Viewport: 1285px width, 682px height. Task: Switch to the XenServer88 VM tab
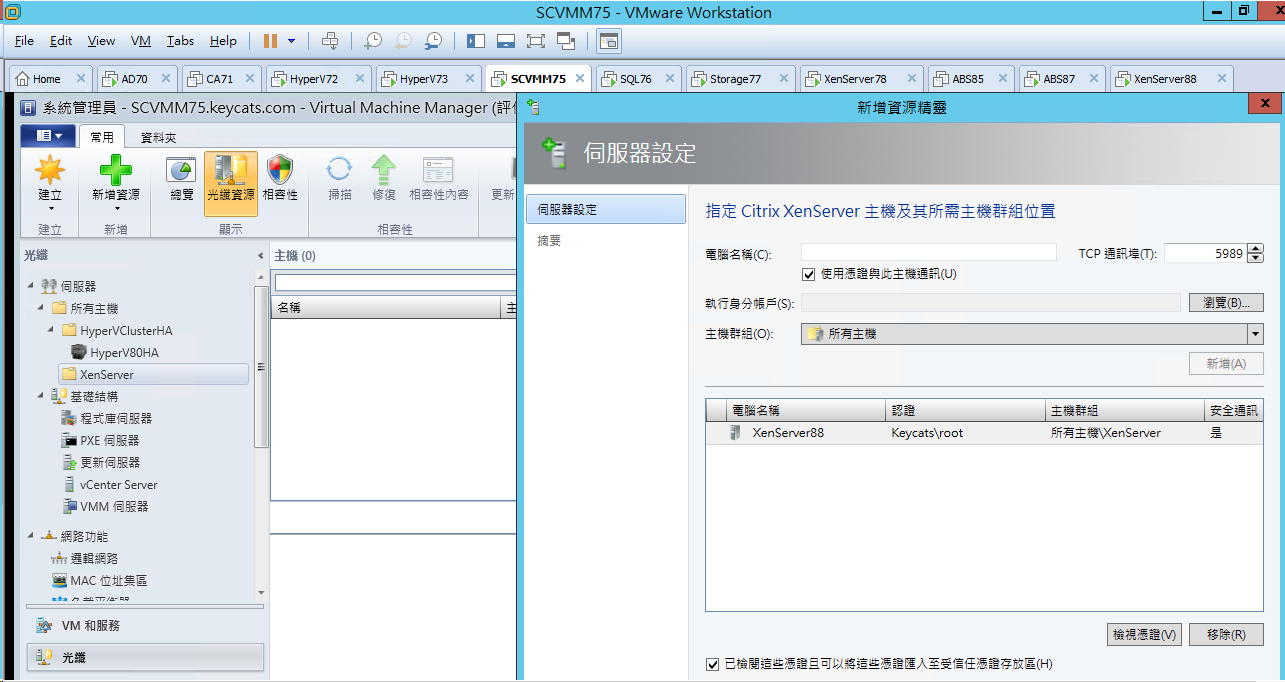point(1171,79)
